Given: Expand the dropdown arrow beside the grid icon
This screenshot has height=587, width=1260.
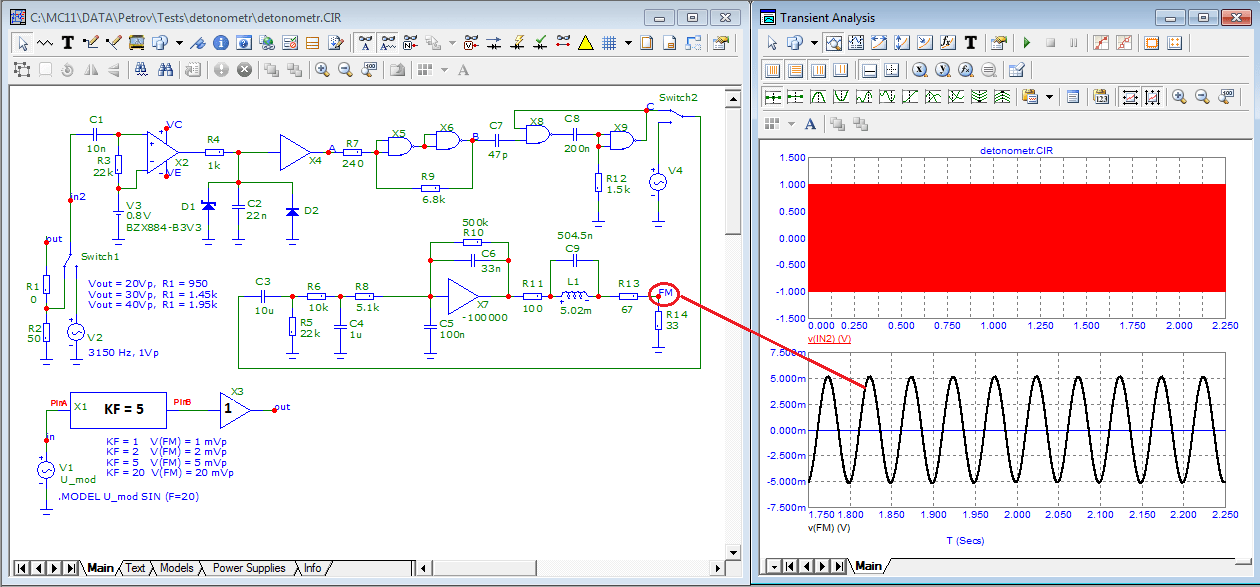Looking at the screenshot, I should point(628,43).
